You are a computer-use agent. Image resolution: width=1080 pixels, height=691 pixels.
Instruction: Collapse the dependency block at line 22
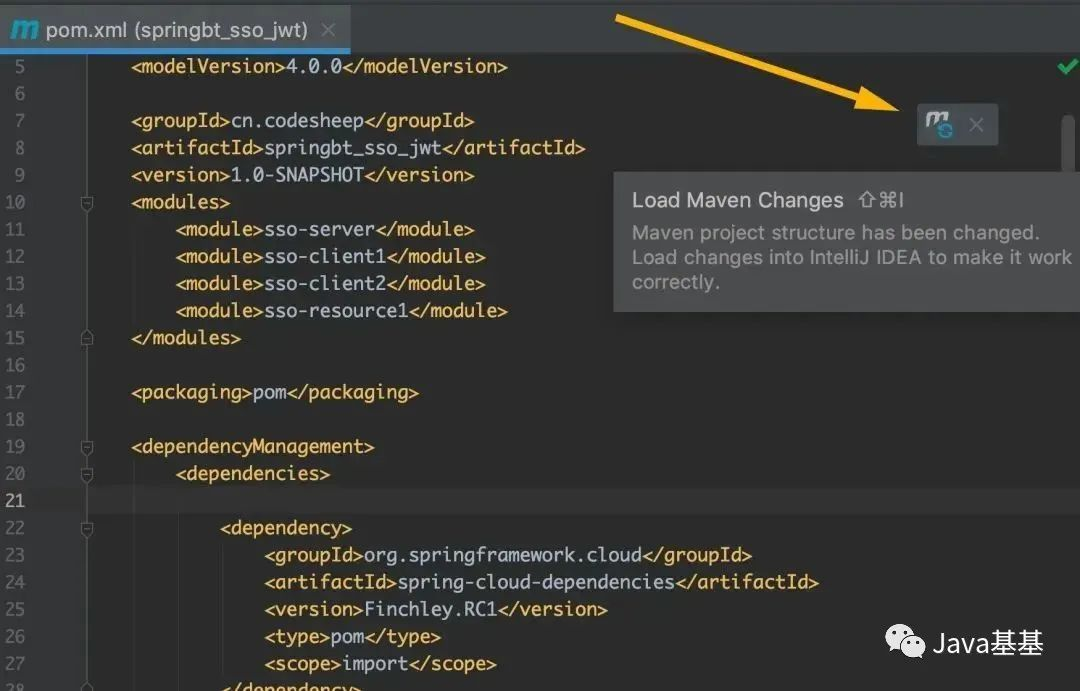pyautogui.click(x=87, y=528)
